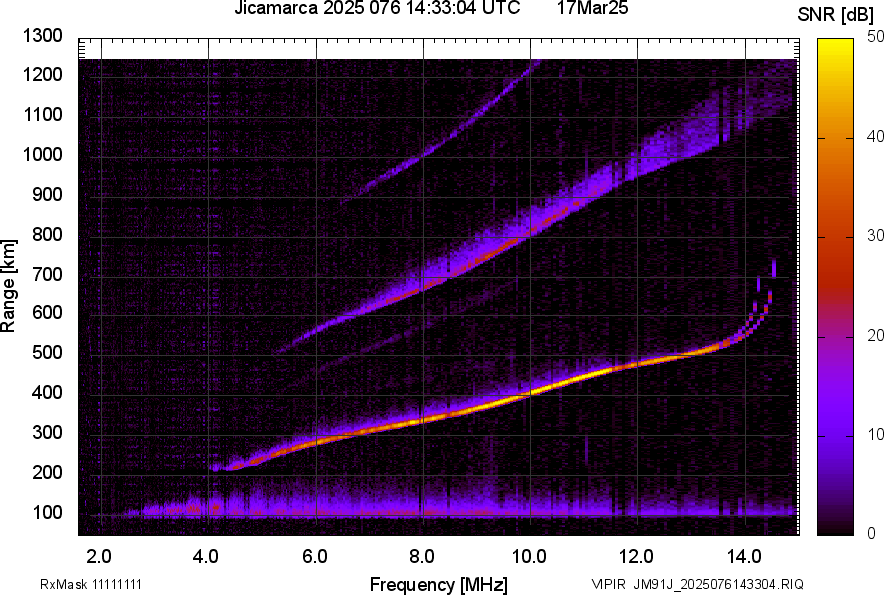Click the 200 range tick label

[47, 472]
